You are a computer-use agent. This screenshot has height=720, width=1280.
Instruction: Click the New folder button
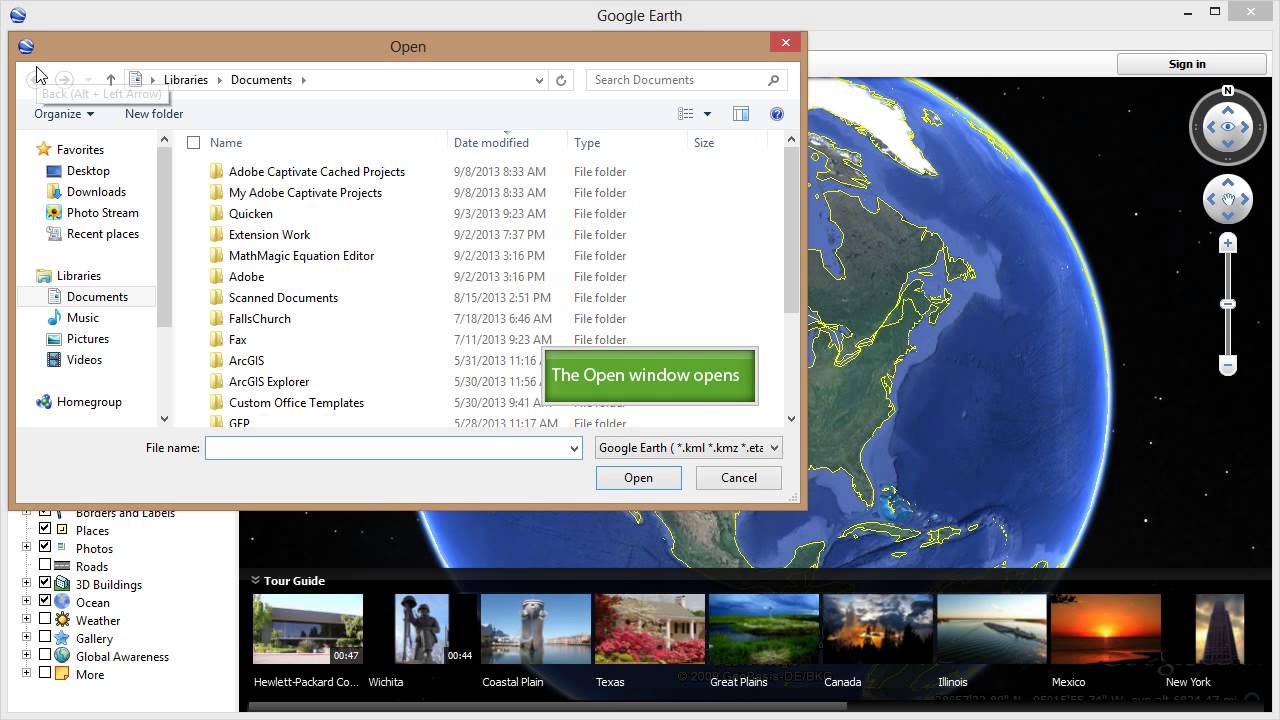coord(154,114)
